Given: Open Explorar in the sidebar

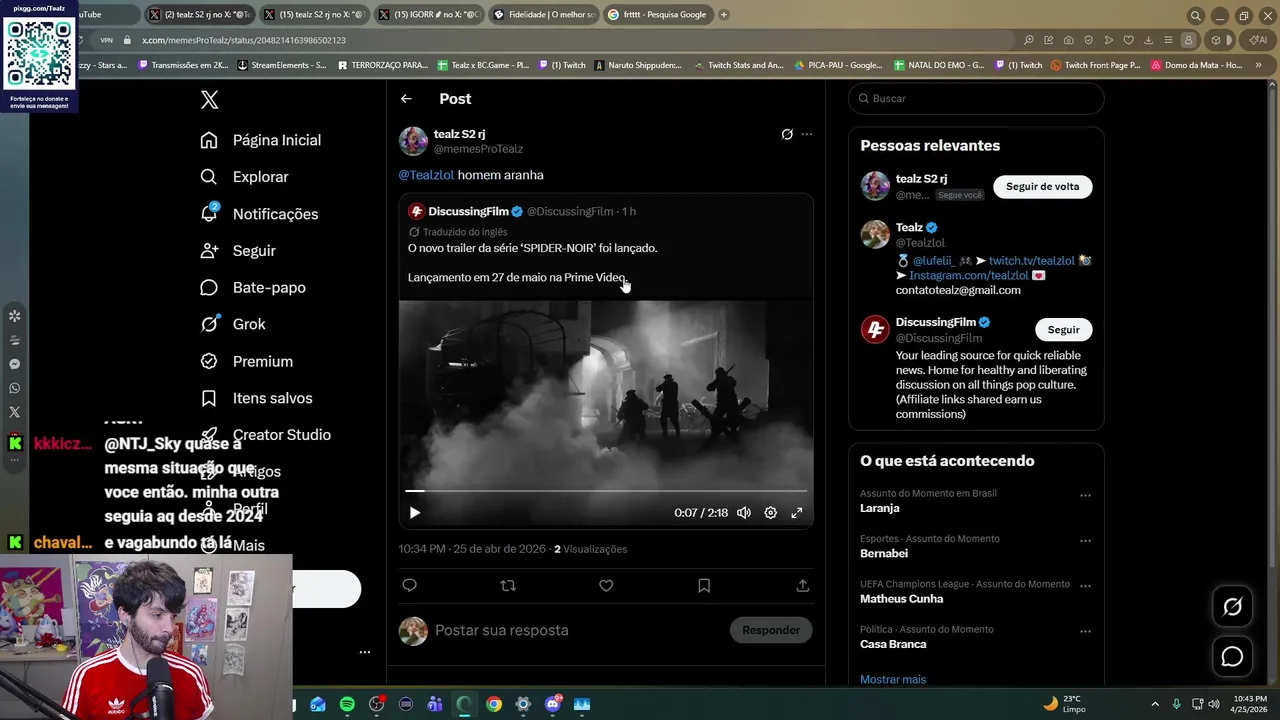Looking at the screenshot, I should coord(244,177).
